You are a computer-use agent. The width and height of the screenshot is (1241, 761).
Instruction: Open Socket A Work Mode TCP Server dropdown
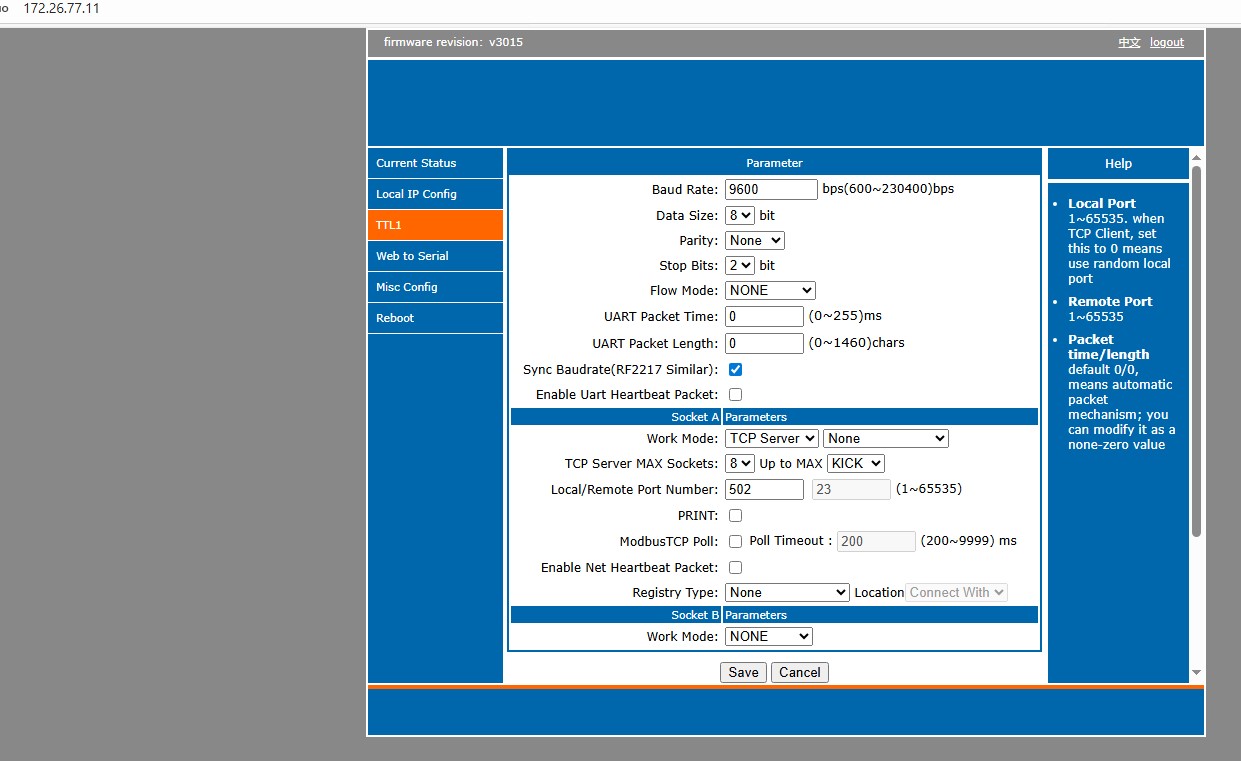(772, 438)
